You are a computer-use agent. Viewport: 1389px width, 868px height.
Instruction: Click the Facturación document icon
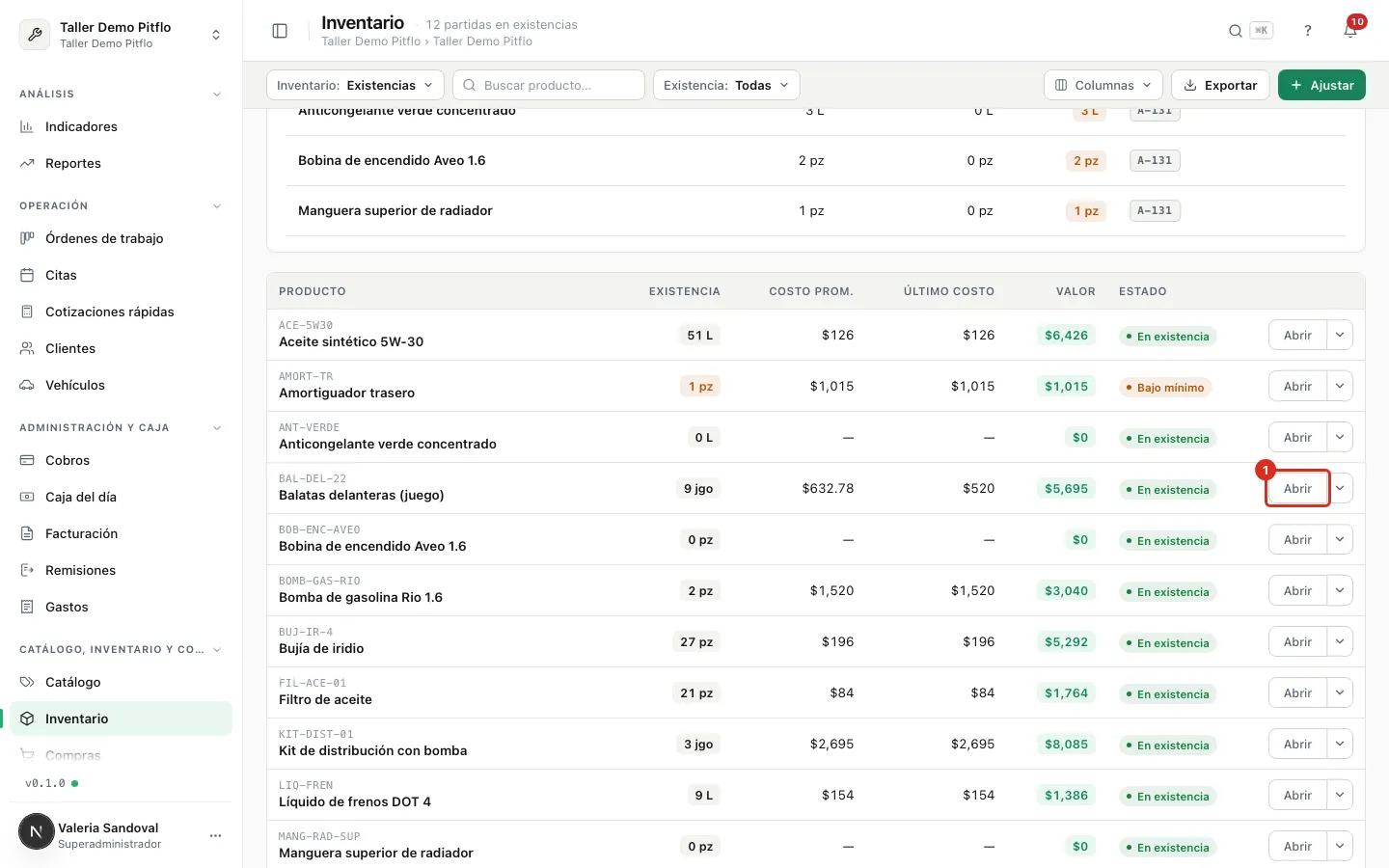coord(27,533)
